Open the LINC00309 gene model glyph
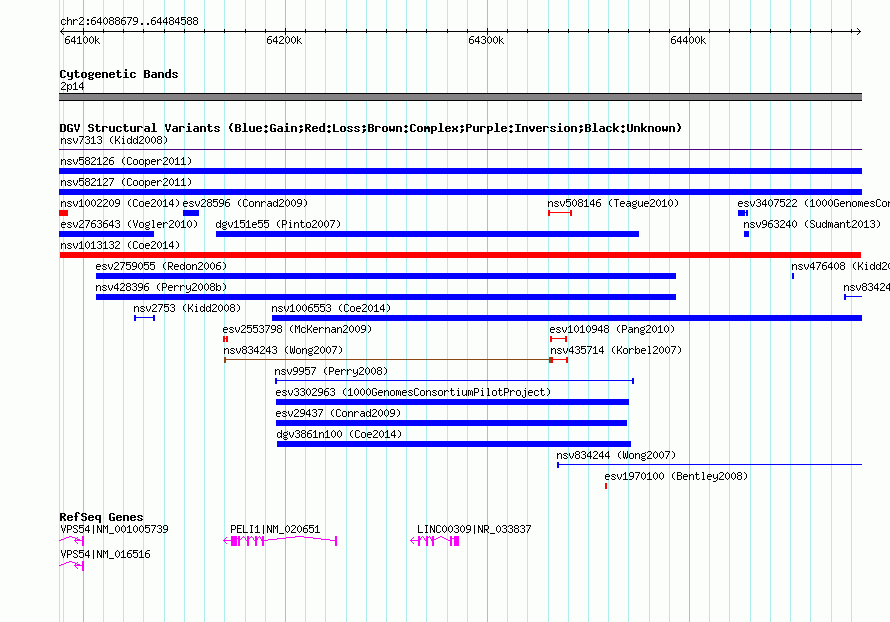 pyautogui.click(x=434, y=541)
